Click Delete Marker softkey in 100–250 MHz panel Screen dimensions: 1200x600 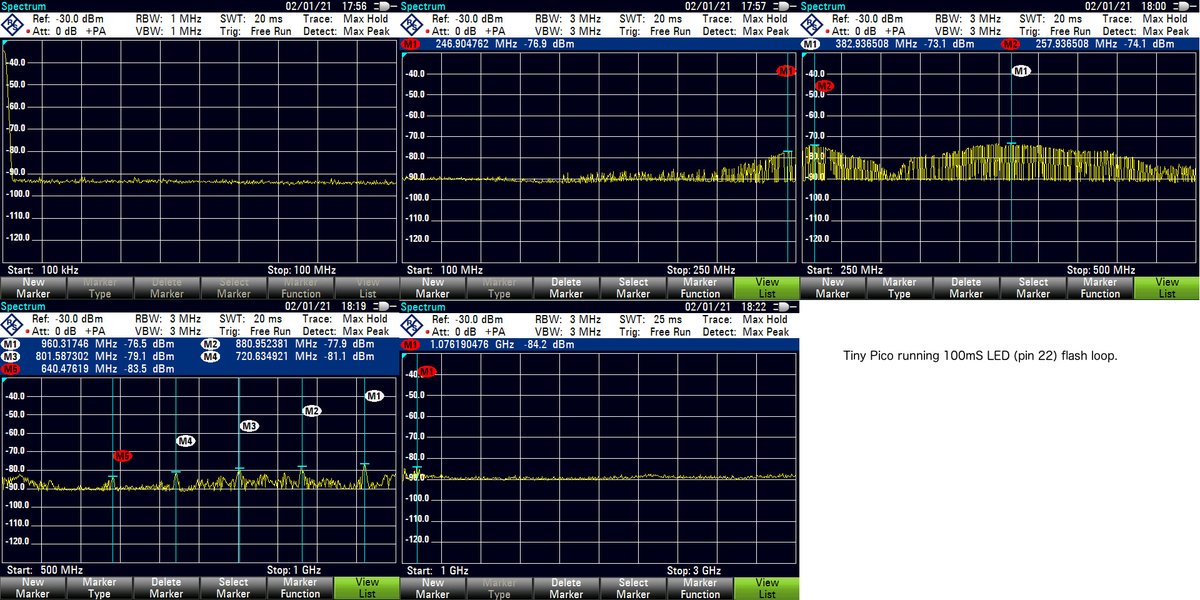click(566, 288)
